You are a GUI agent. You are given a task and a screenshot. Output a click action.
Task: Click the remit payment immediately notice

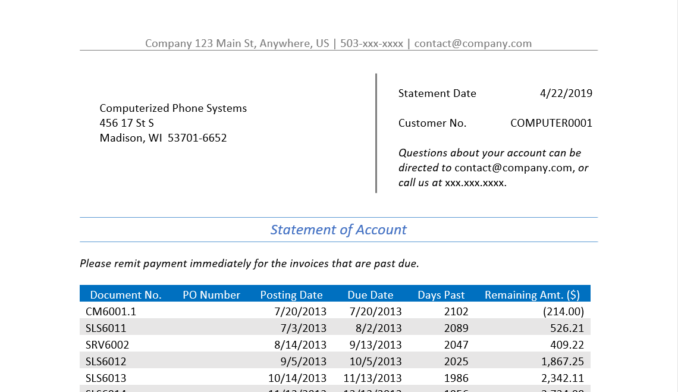pyautogui.click(x=249, y=263)
